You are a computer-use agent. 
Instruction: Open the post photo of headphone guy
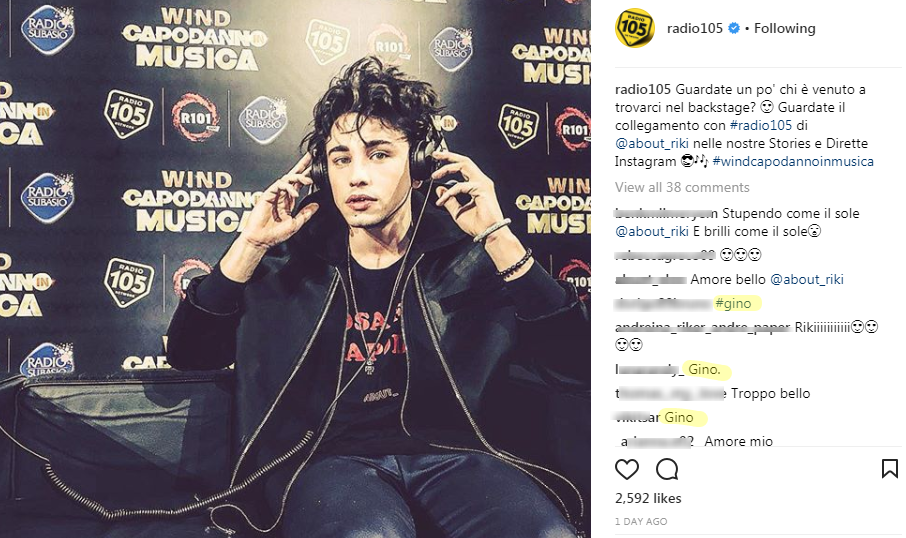(x=295, y=269)
